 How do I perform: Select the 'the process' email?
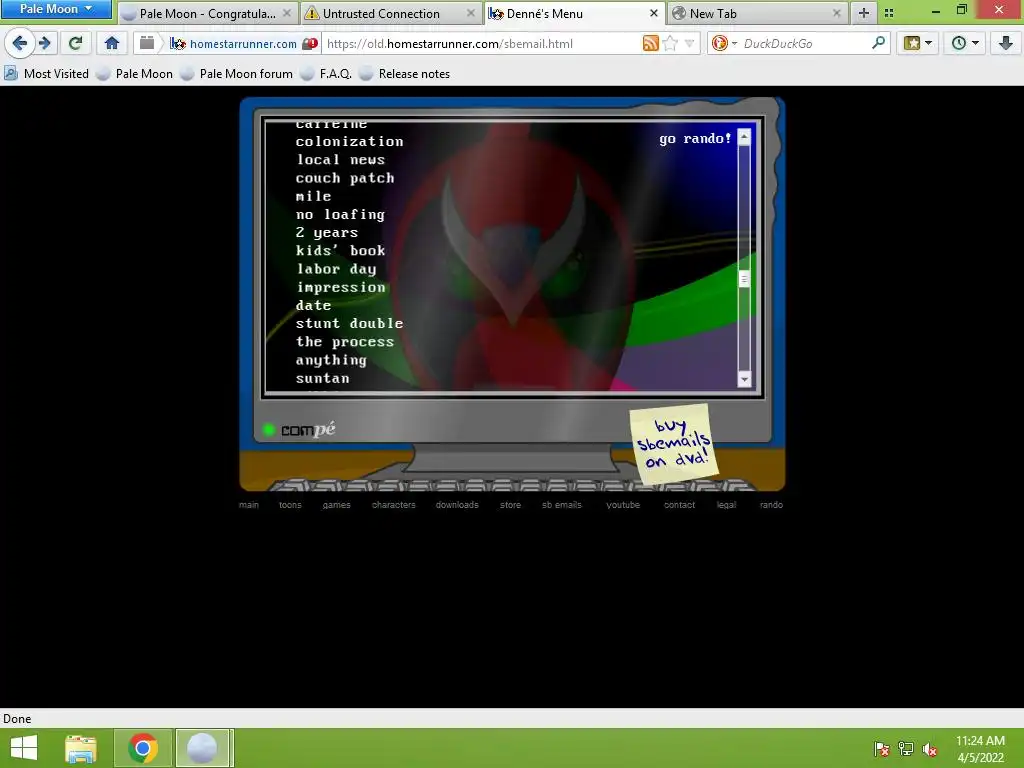[345, 342]
